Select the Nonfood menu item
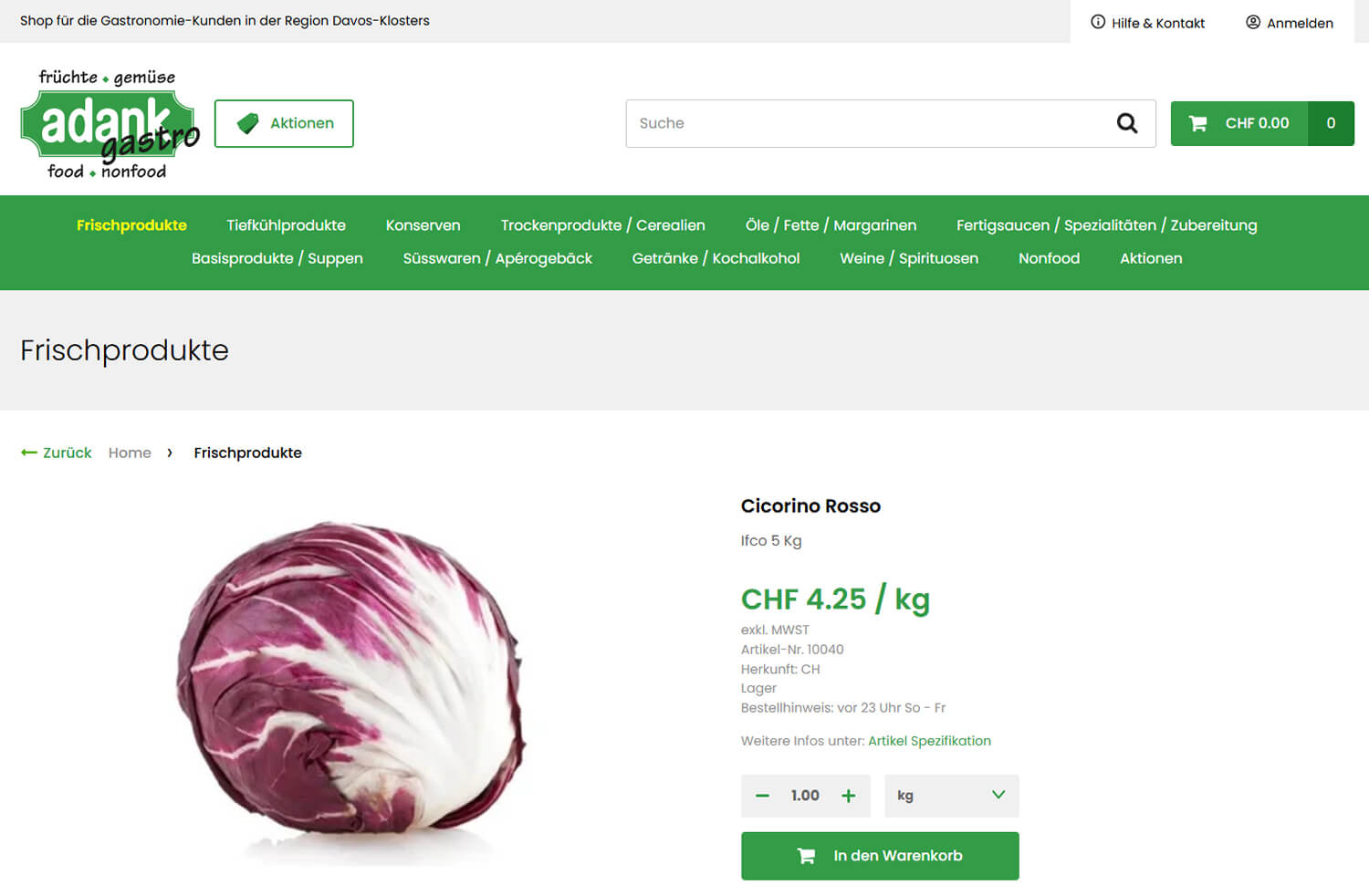 point(1049,258)
